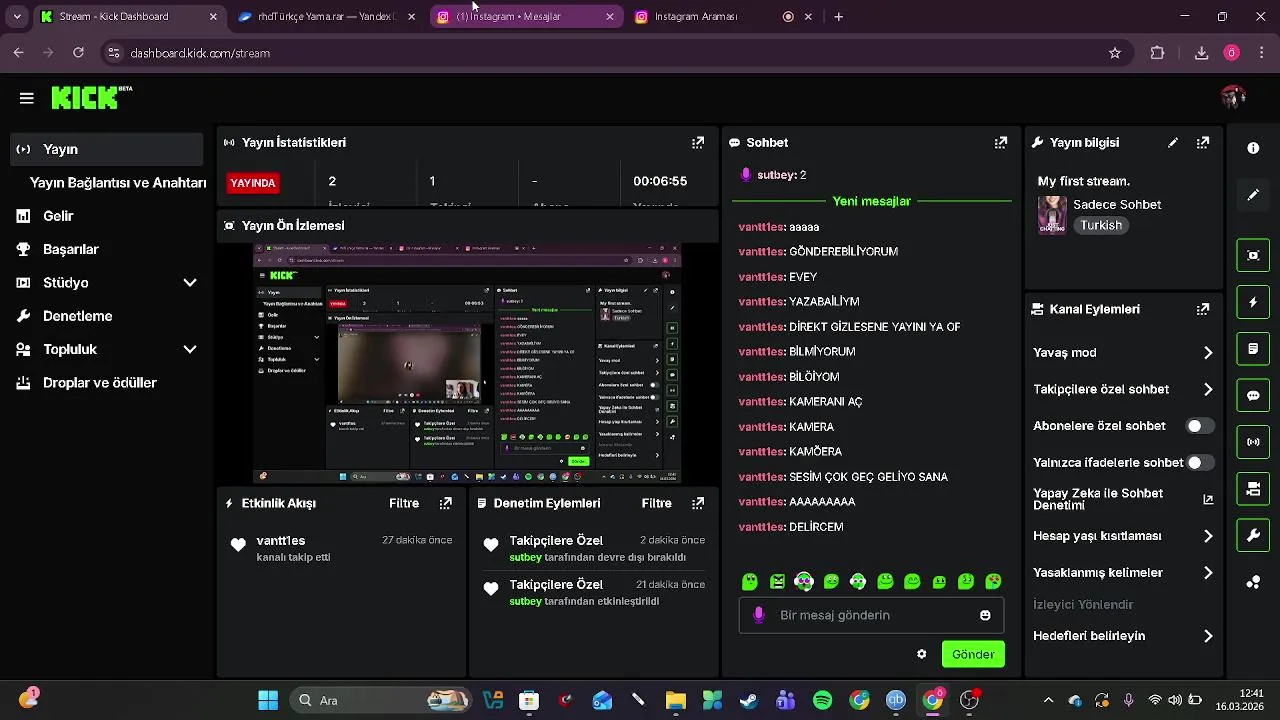The width and height of the screenshot is (1280, 720).
Task: Open Yayın Bağlantısı ve Anahtarı page
Action: click(118, 183)
